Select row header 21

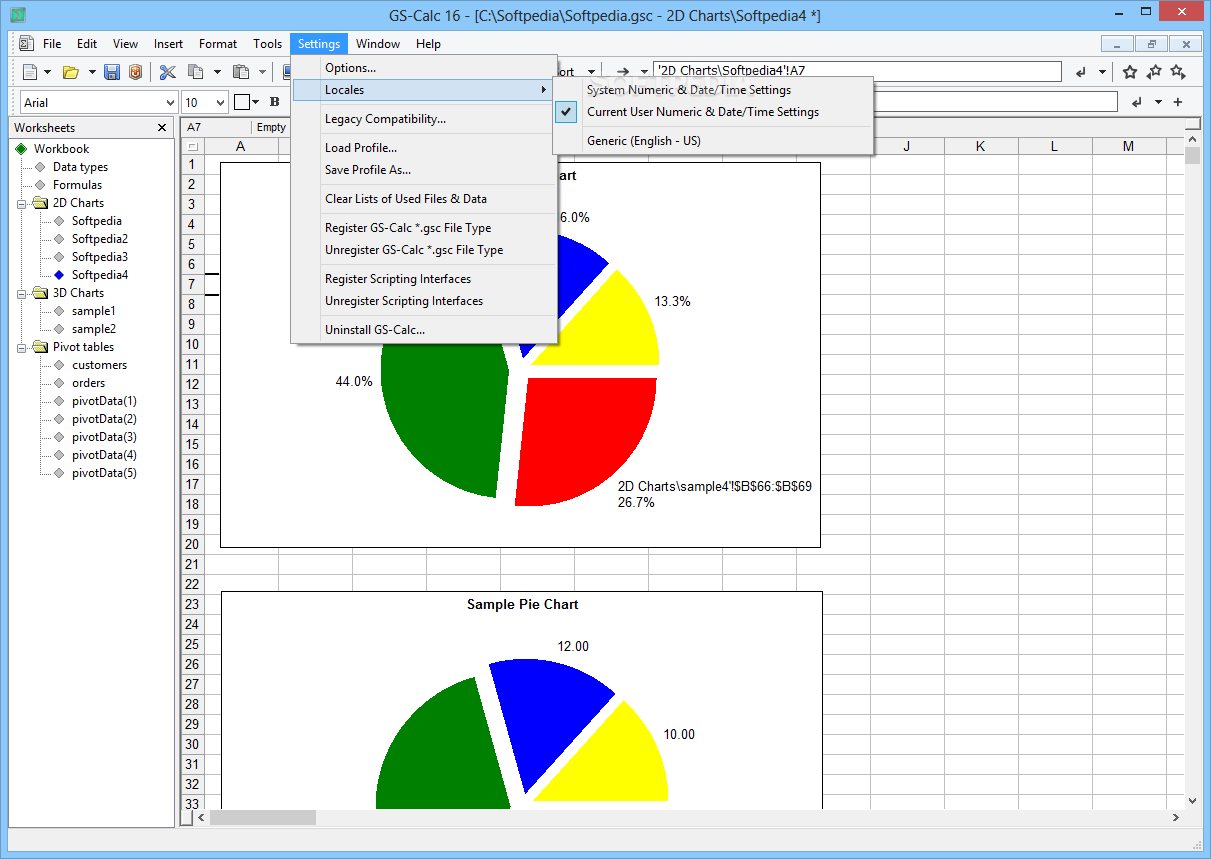point(192,565)
